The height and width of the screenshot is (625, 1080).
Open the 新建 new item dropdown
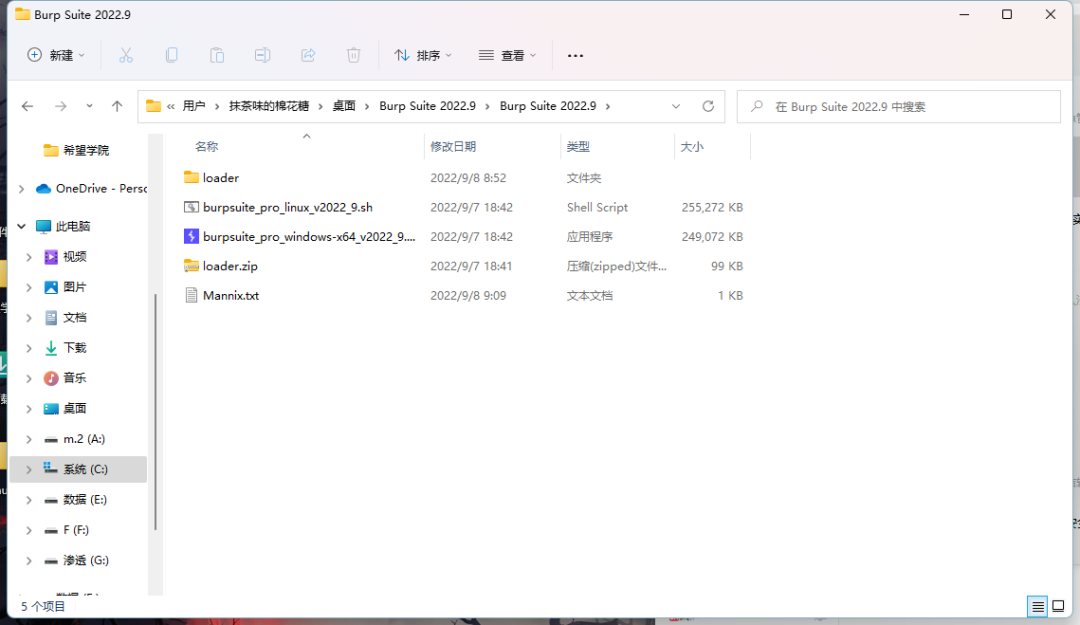click(56, 55)
